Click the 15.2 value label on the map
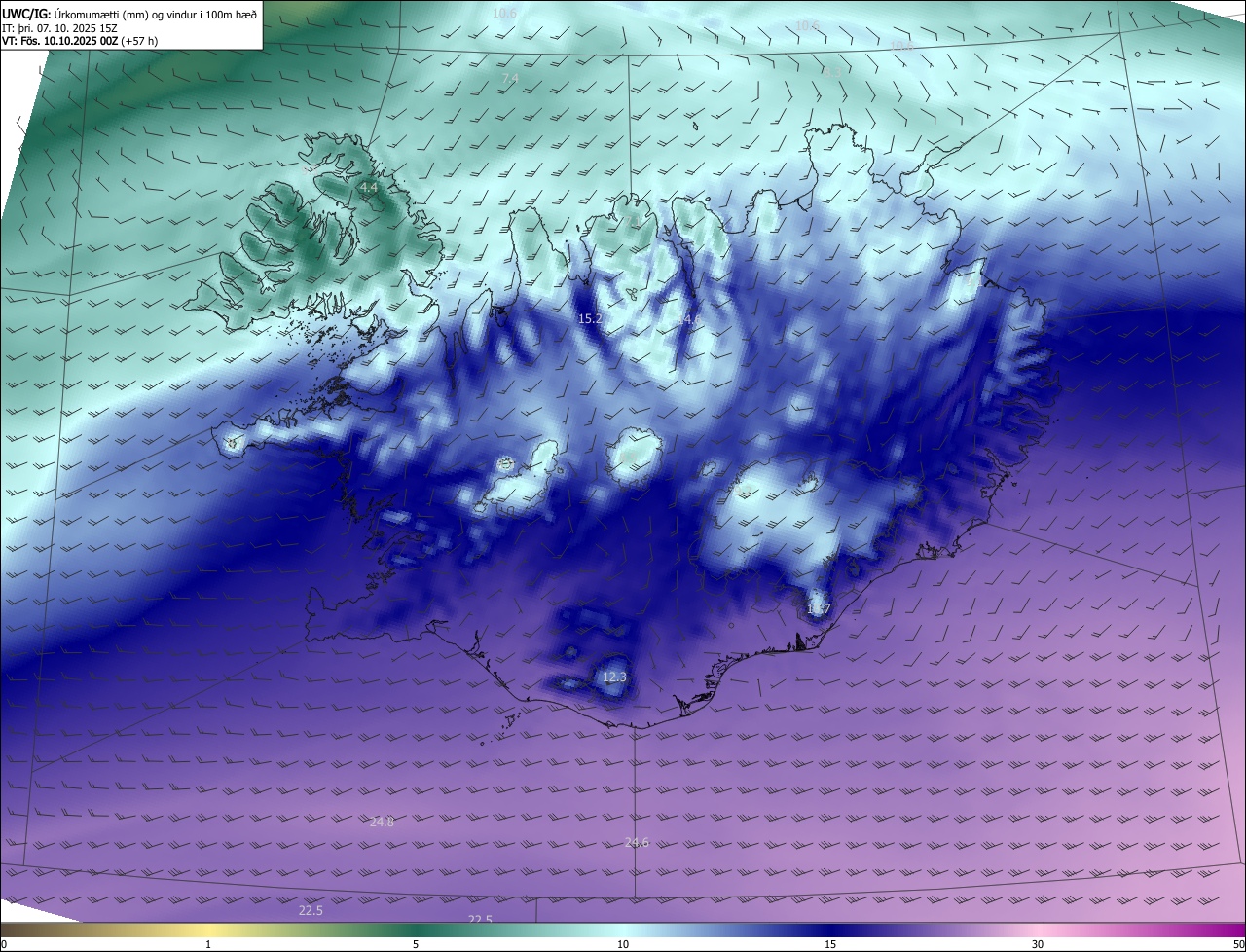1246x952 pixels. (590, 319)
